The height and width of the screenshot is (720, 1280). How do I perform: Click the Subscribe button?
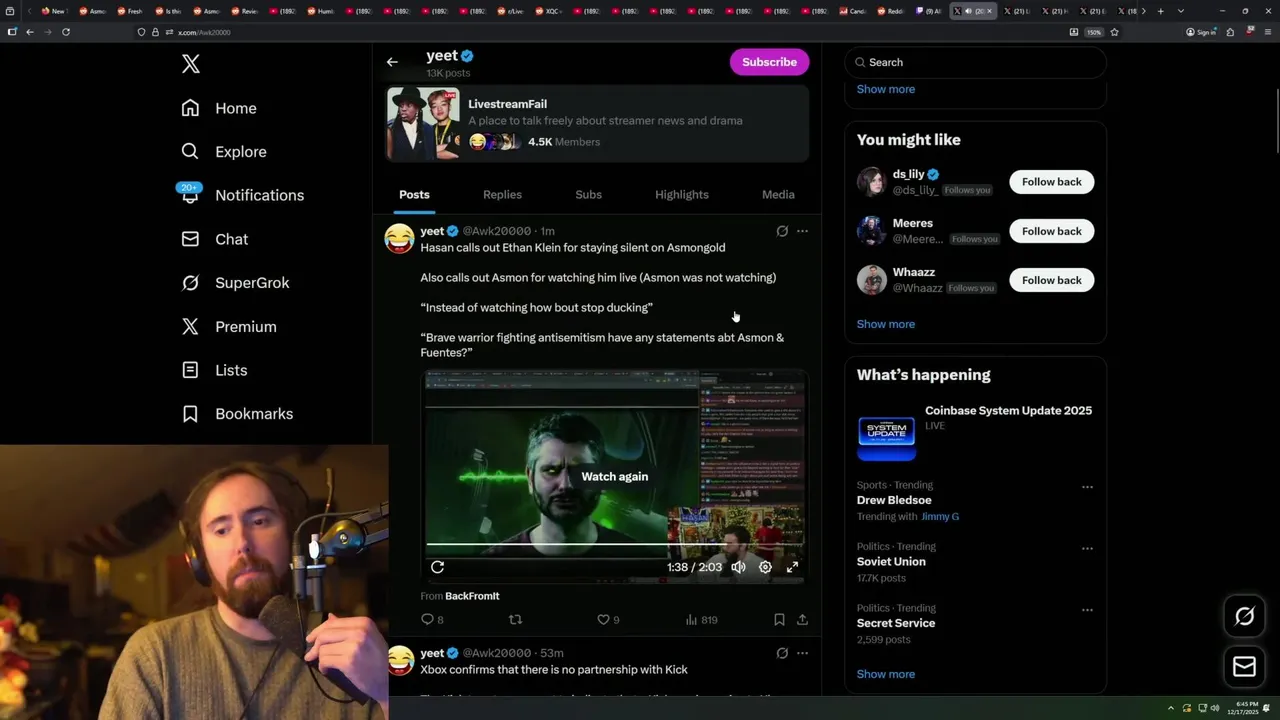pyautogui.click(x=769, y=62)
